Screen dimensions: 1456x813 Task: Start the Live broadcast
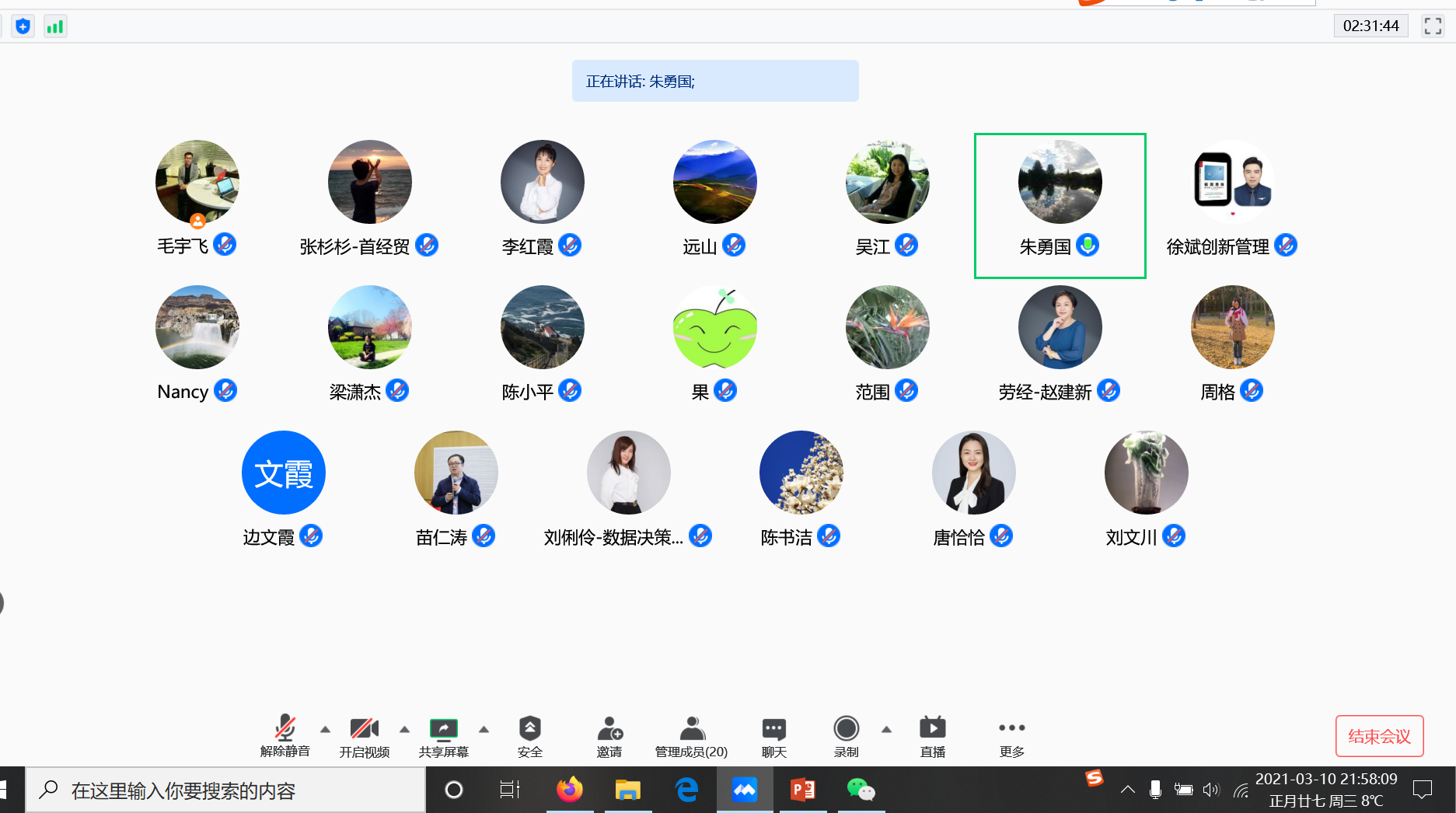[x=932, y=736]
